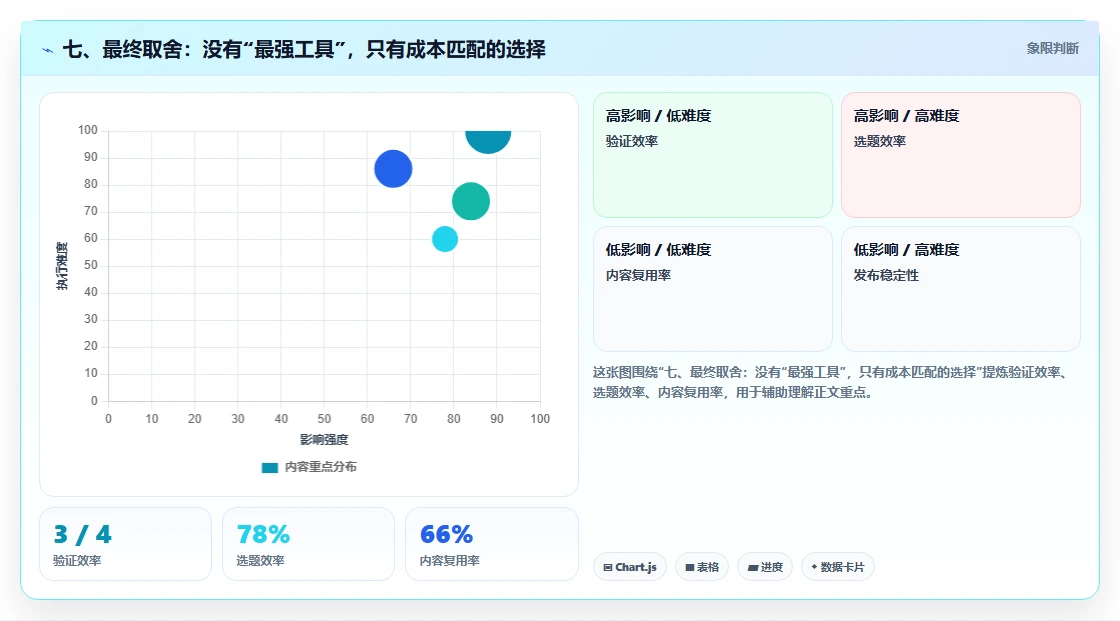Click the description paragraph starting with 这张图围绕
1120x621 pixels.
(x=831, y=382)
